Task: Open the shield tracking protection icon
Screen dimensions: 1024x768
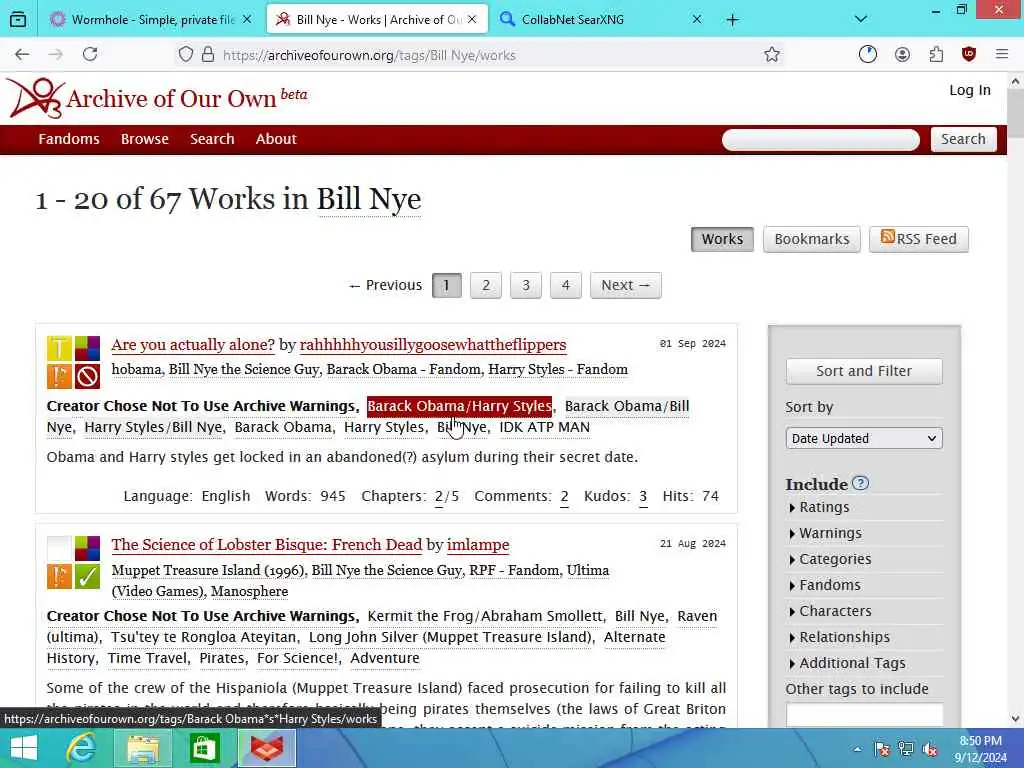Action: click(186, 55)
